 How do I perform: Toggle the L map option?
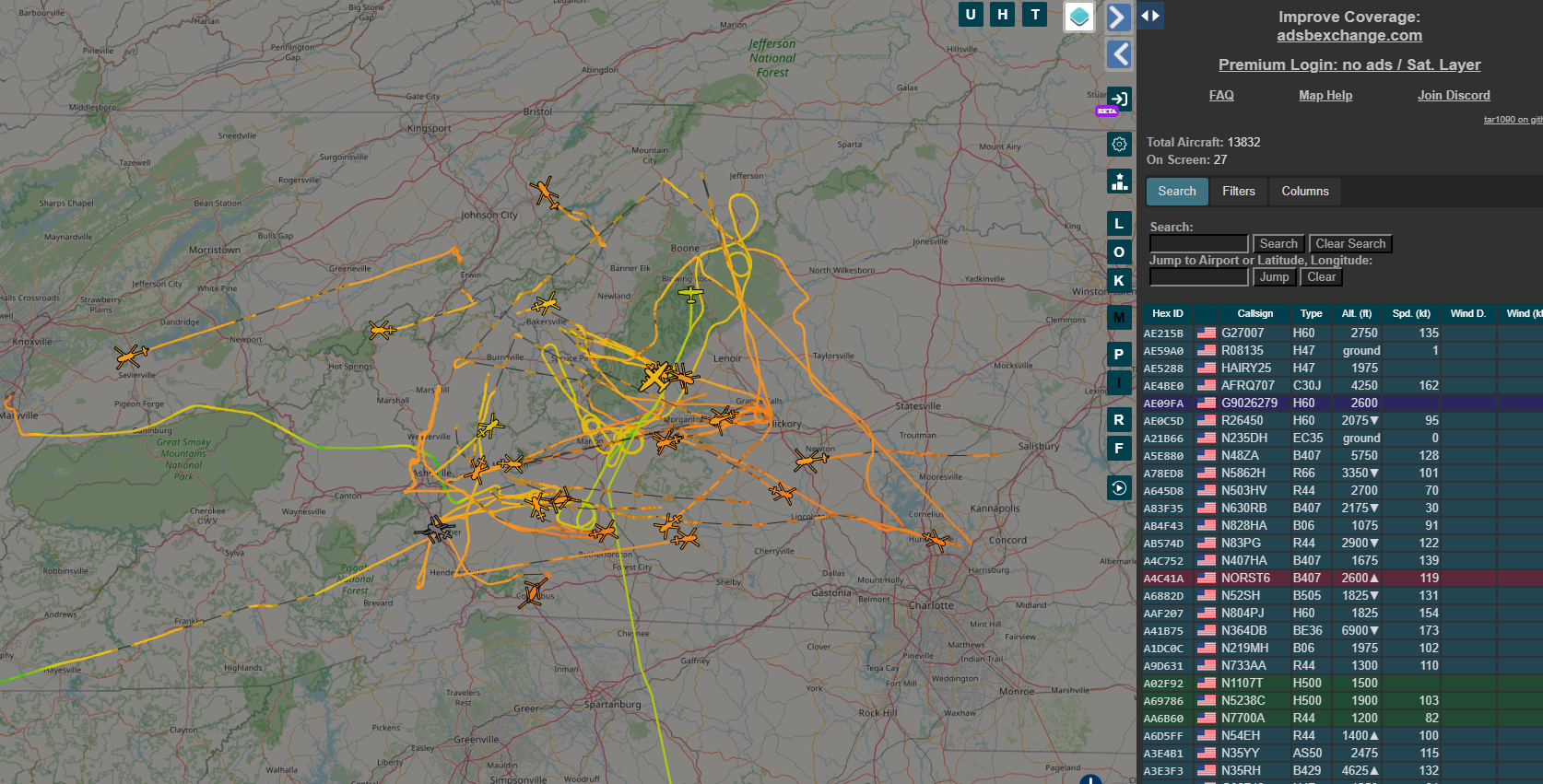point(1119,223)
